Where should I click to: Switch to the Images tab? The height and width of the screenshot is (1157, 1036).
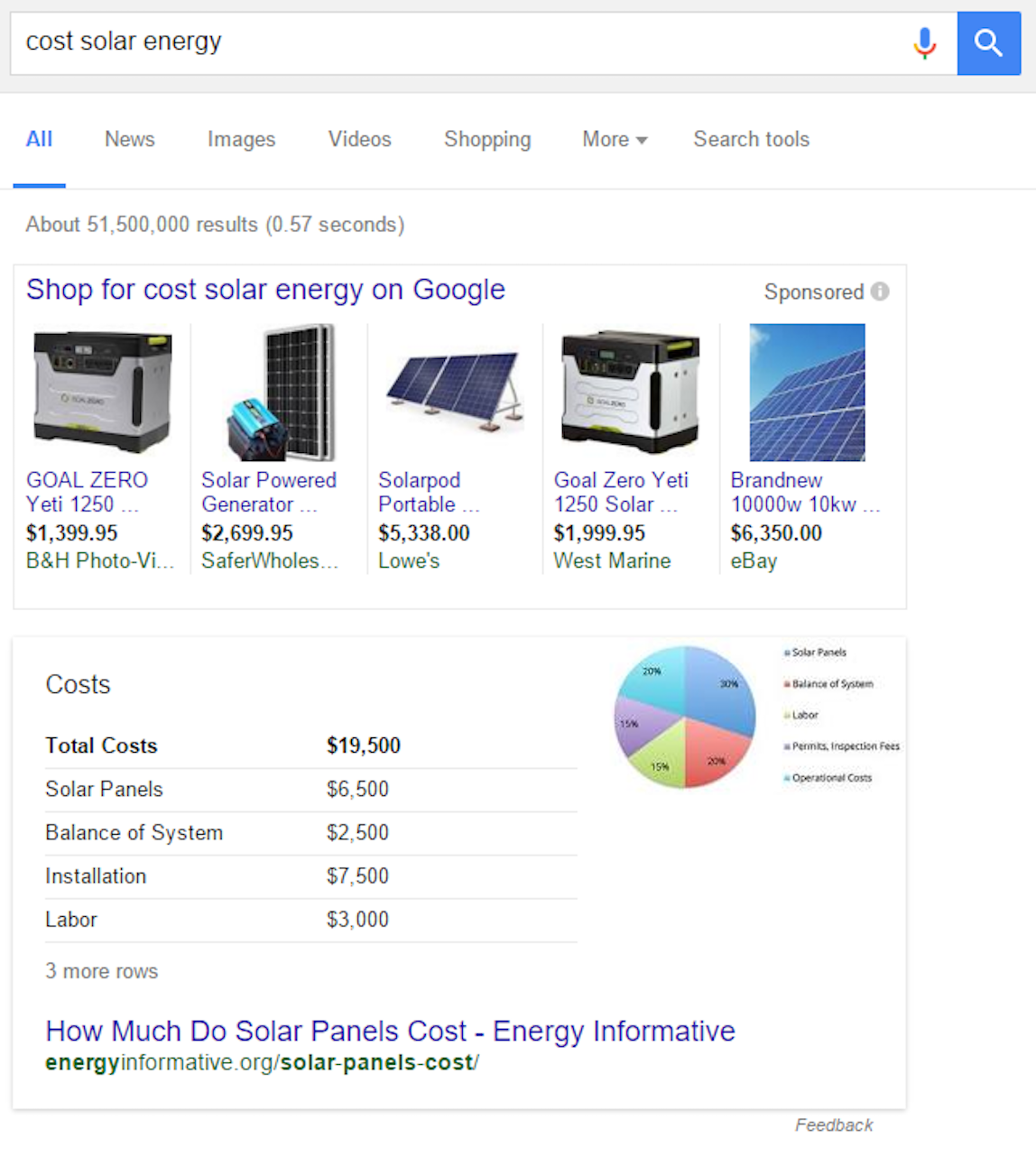(241, 140)
